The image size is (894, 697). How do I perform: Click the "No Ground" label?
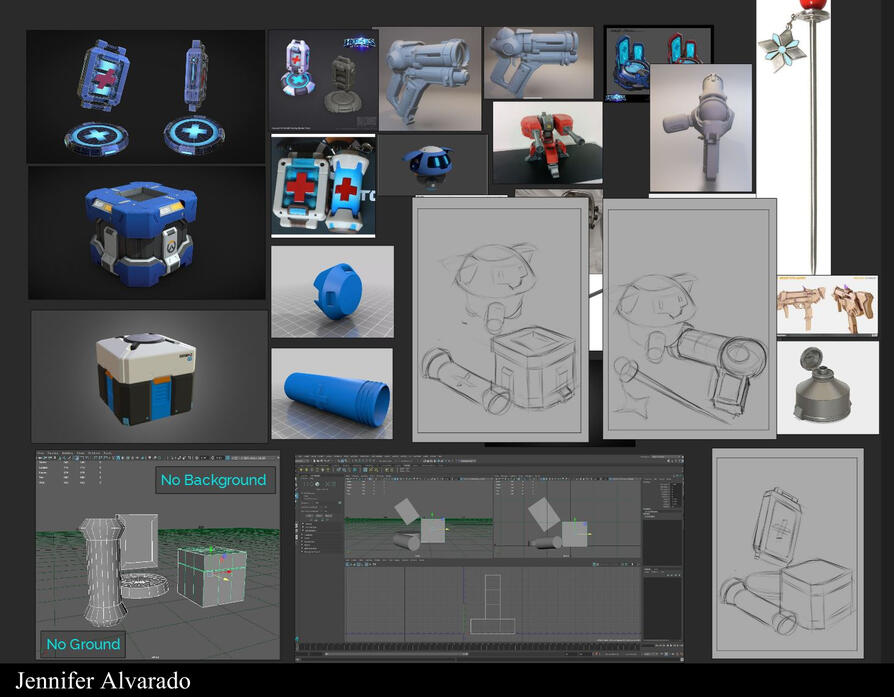point(83,644)
